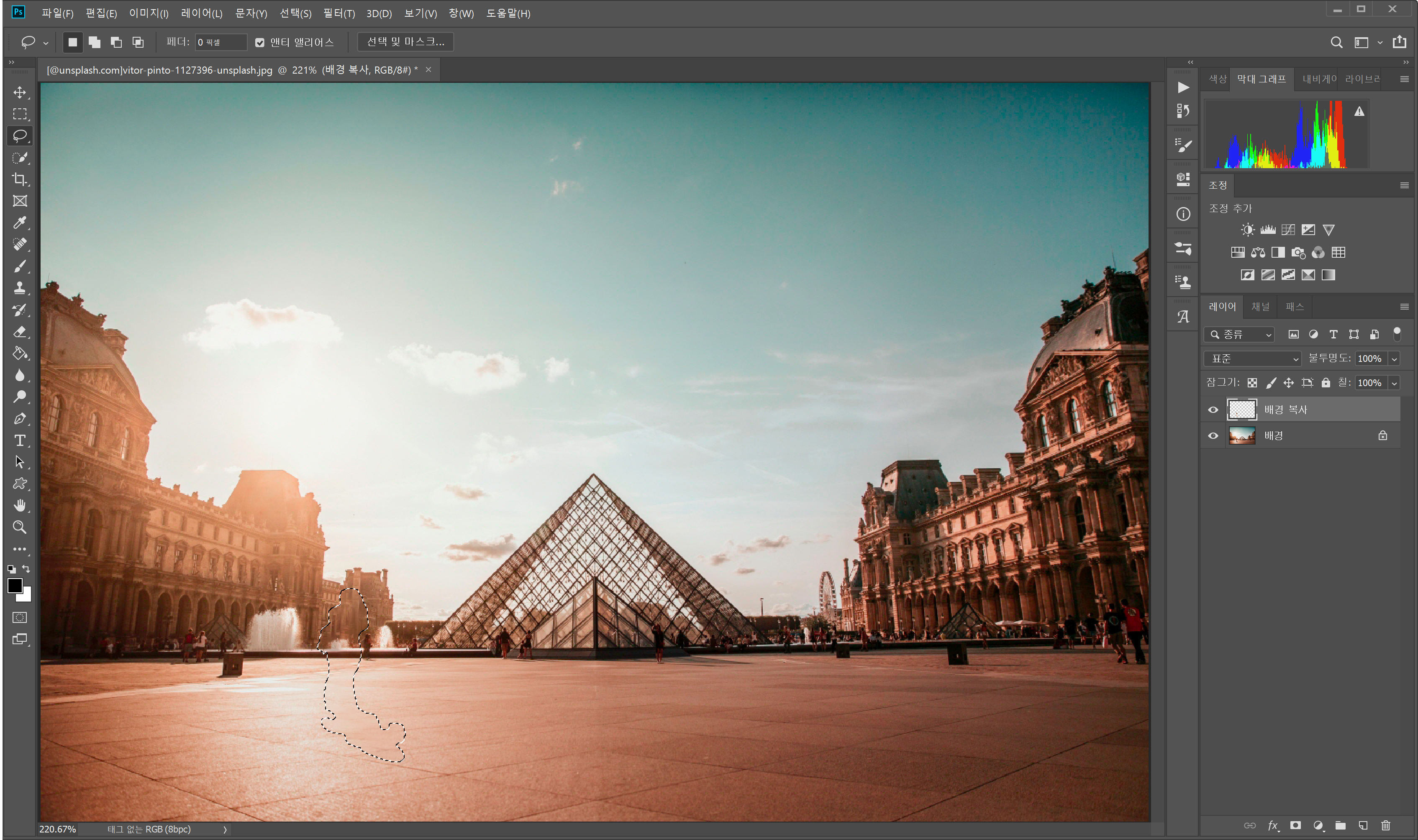The height and width of the screenshot is (840, 1418).
Task: Select the Crop tool
Action: tap(20, 179)
